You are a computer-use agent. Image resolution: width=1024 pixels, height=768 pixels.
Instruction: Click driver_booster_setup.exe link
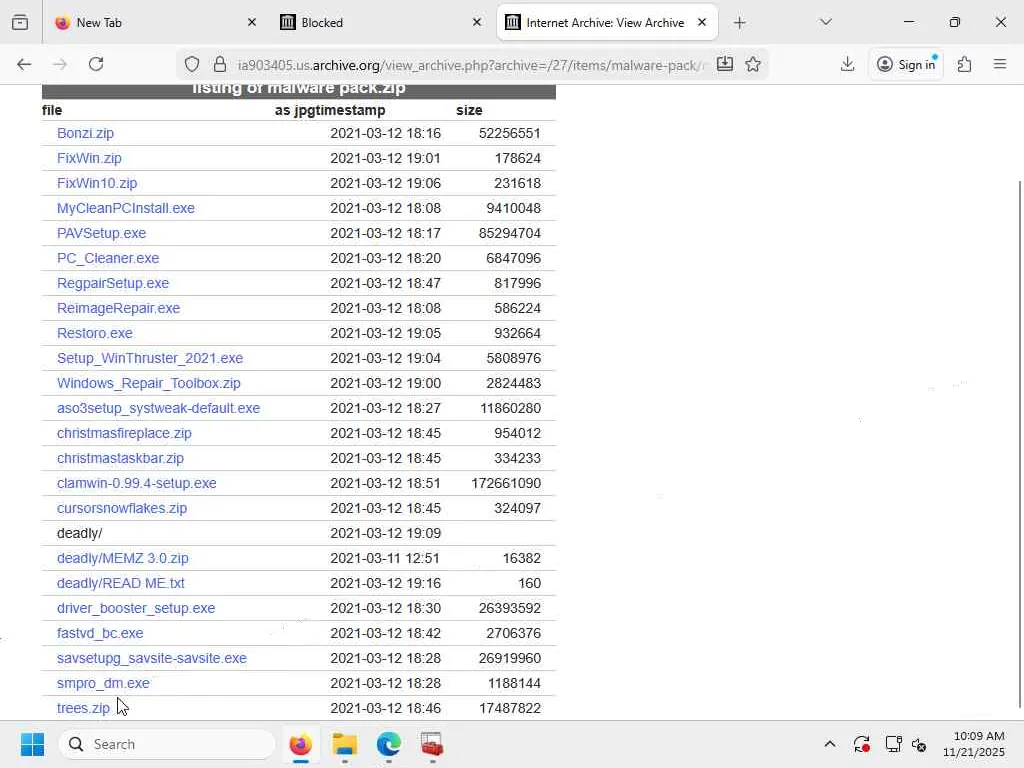(x=136, y=608)
